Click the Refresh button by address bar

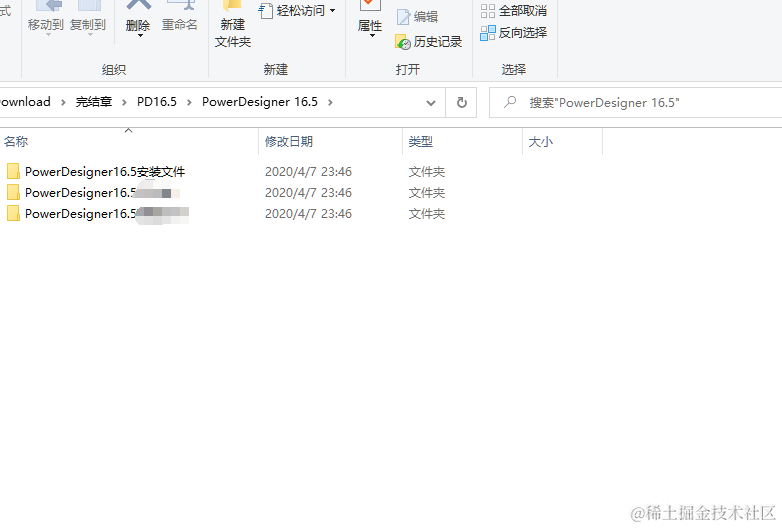point(462,103)
